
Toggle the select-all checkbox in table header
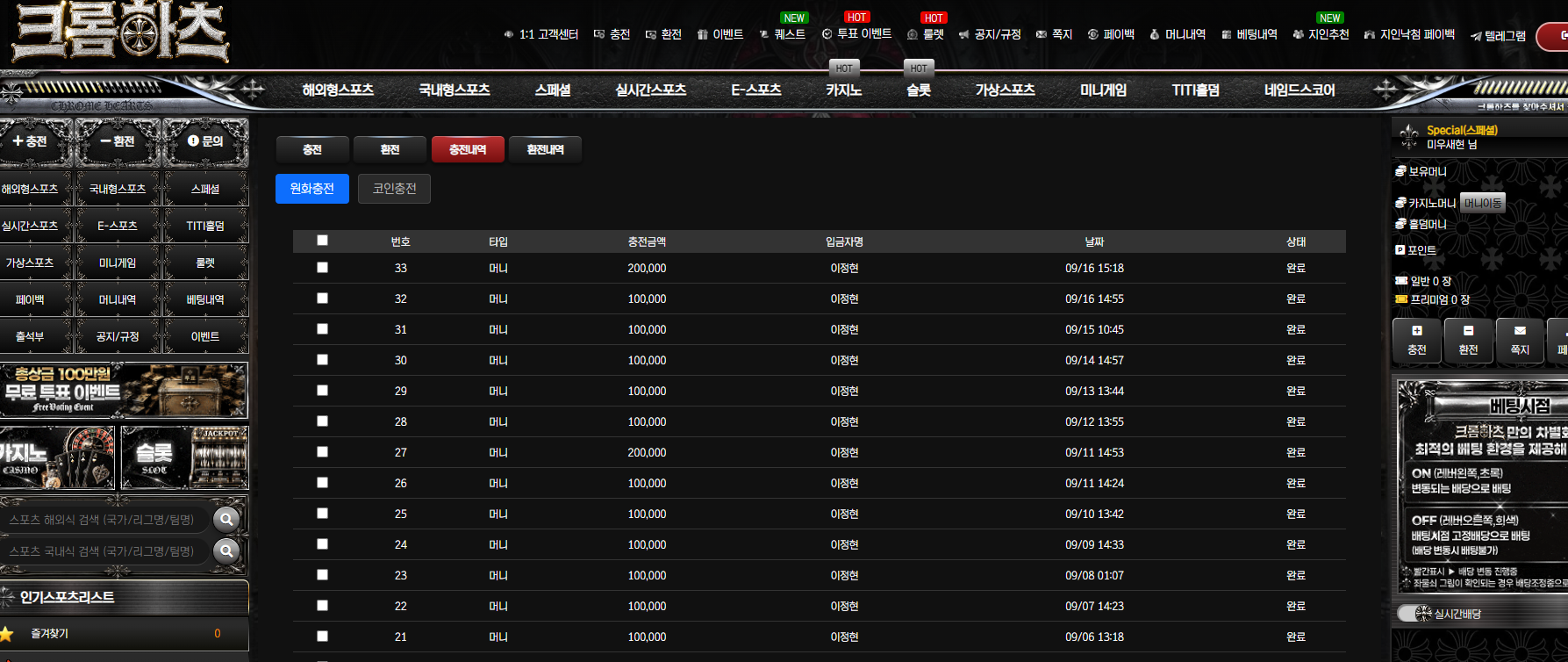pos(322,240)
